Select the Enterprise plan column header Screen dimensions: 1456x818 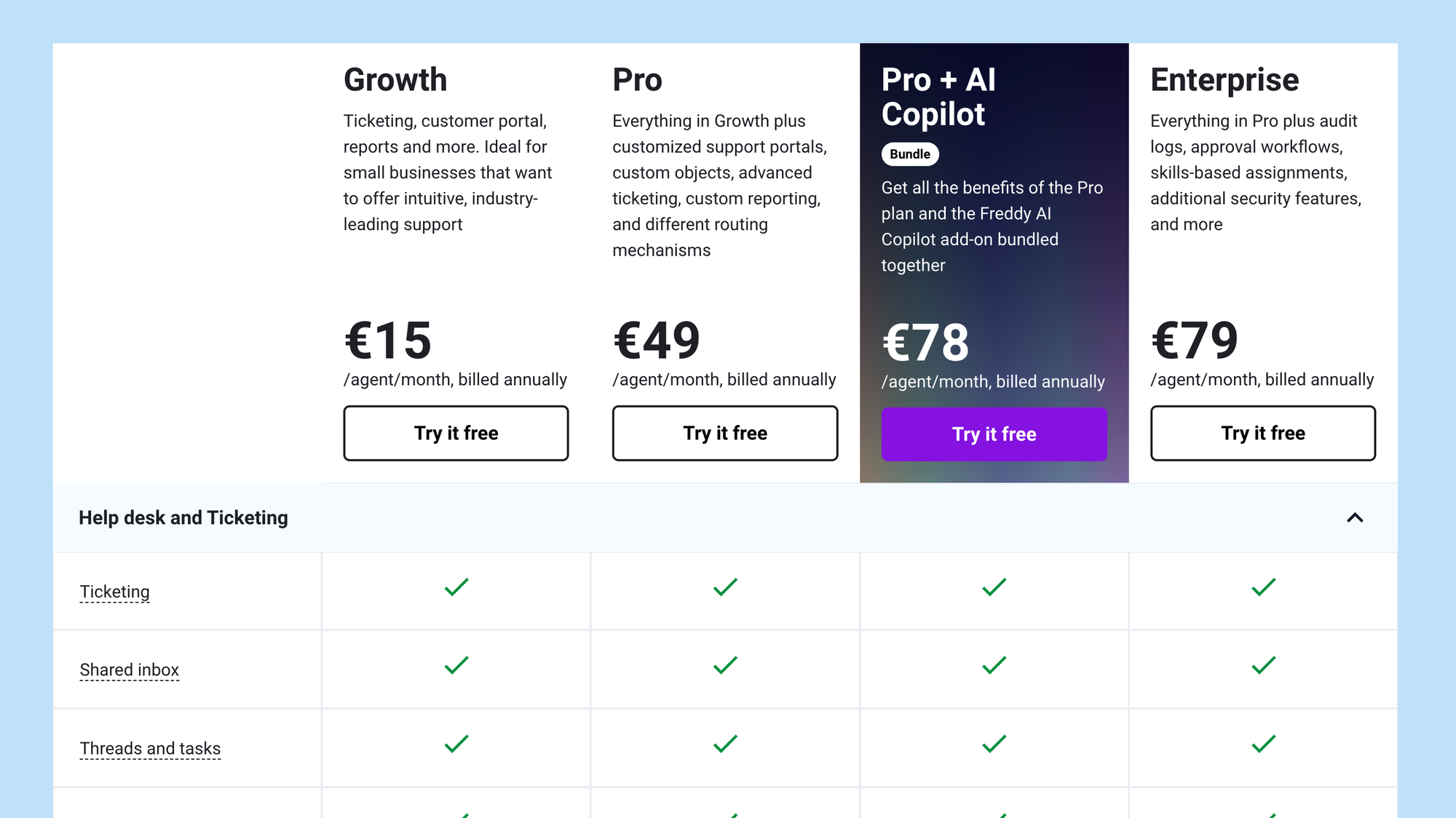coord(1224,80)
